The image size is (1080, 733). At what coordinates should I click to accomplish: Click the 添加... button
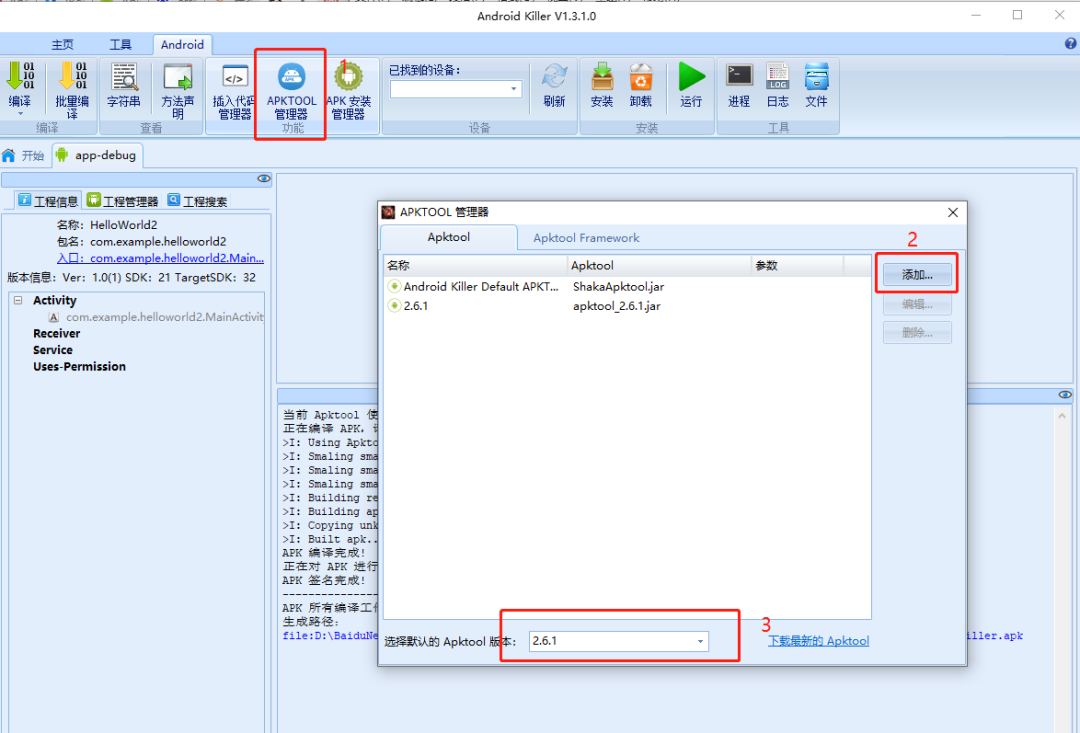[917, 275]
